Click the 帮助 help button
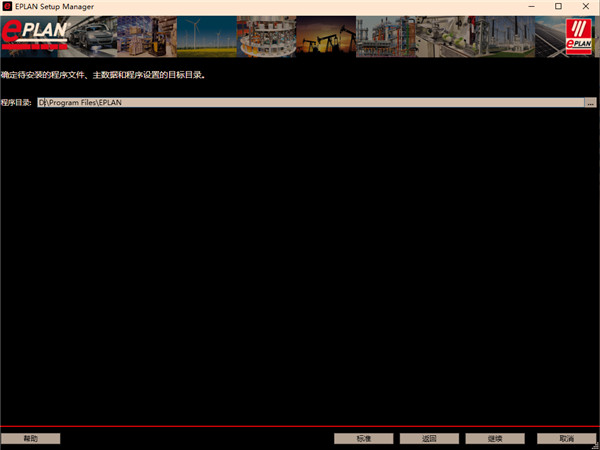Image resolution: width=600 pixels, height=450 pixels. [x=31, y=439]
